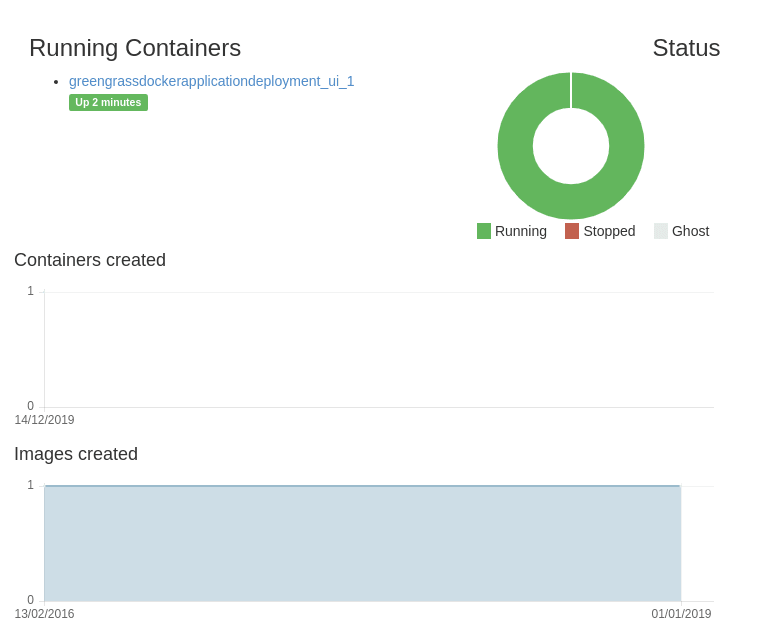Click the white center of the donut chart
Screen dimensions: 772x628
[571, 146]
